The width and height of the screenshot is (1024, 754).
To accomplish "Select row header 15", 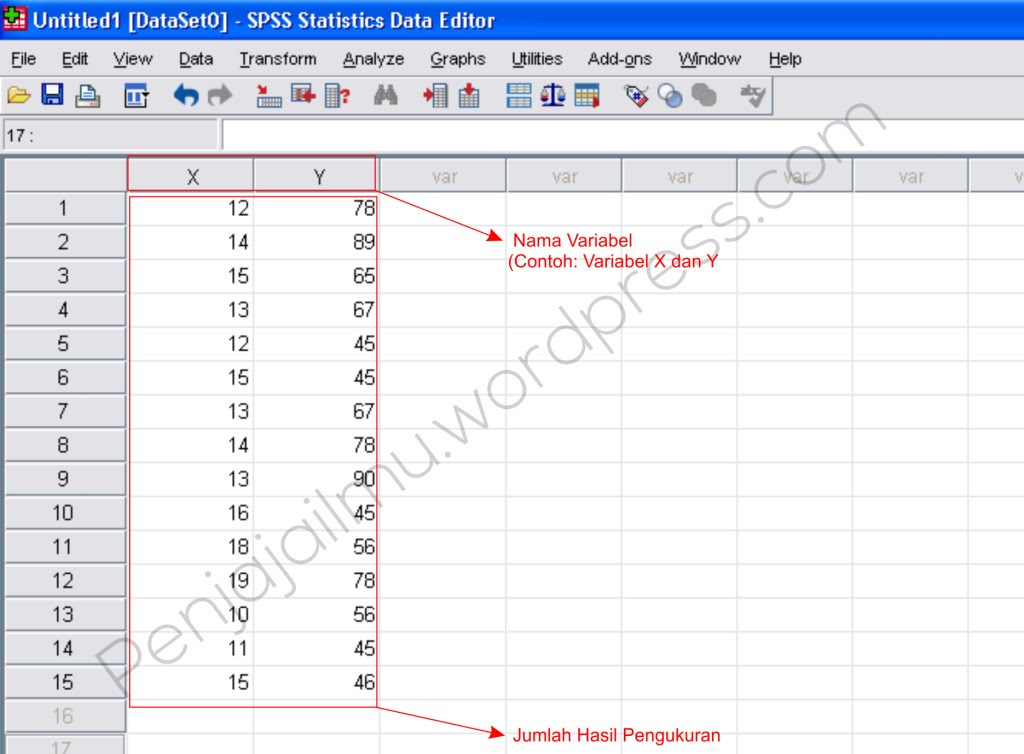I will 65,683.
